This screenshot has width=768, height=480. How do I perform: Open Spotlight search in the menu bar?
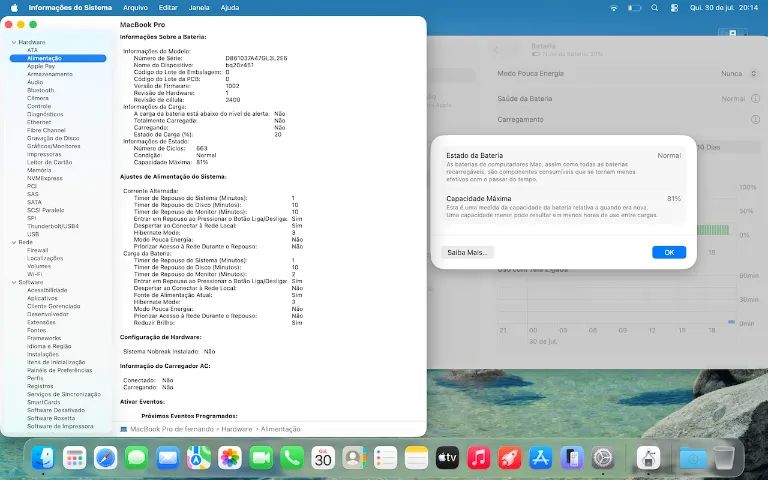tap(655, 8)
